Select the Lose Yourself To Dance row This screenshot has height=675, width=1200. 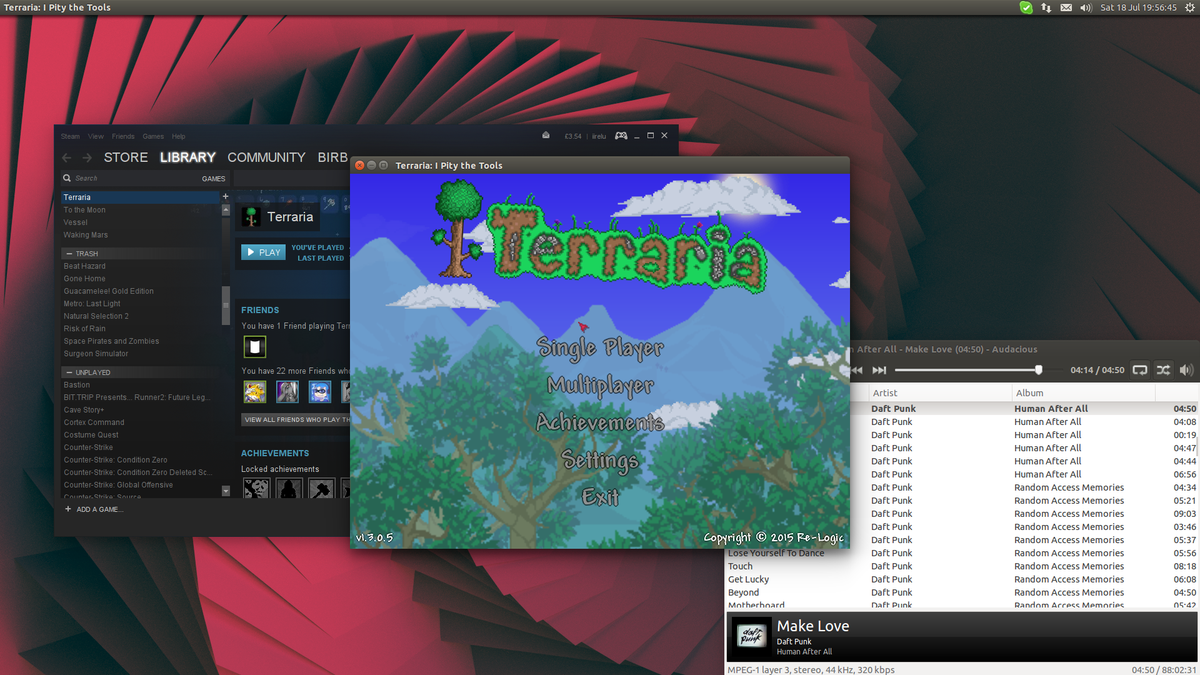pyautogui.click(x=962, y=553)
